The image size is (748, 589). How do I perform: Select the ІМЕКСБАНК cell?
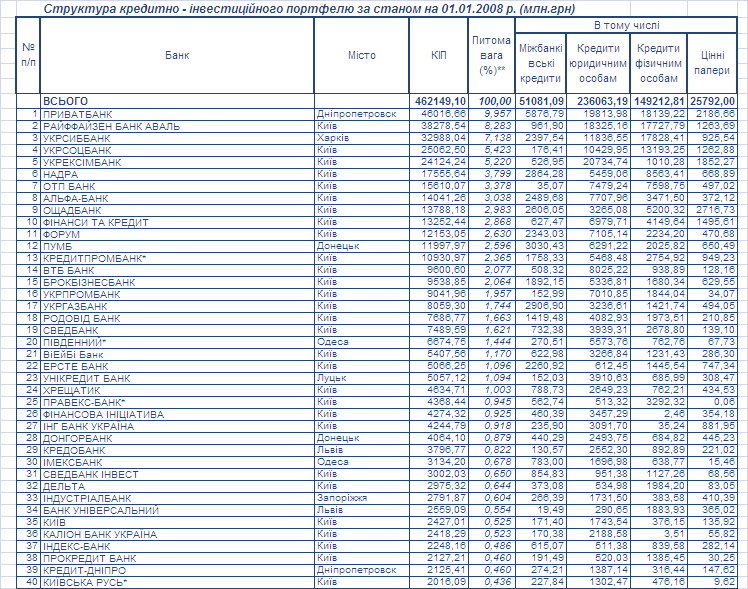click(177, 462)
